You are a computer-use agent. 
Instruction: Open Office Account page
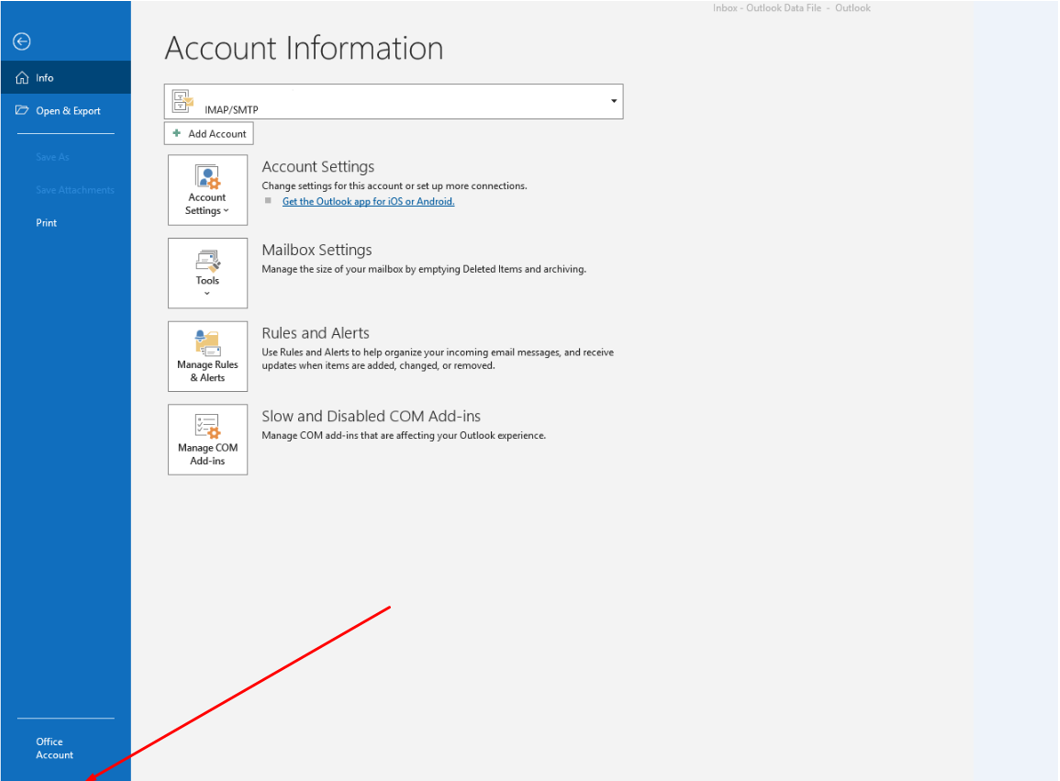54,749
